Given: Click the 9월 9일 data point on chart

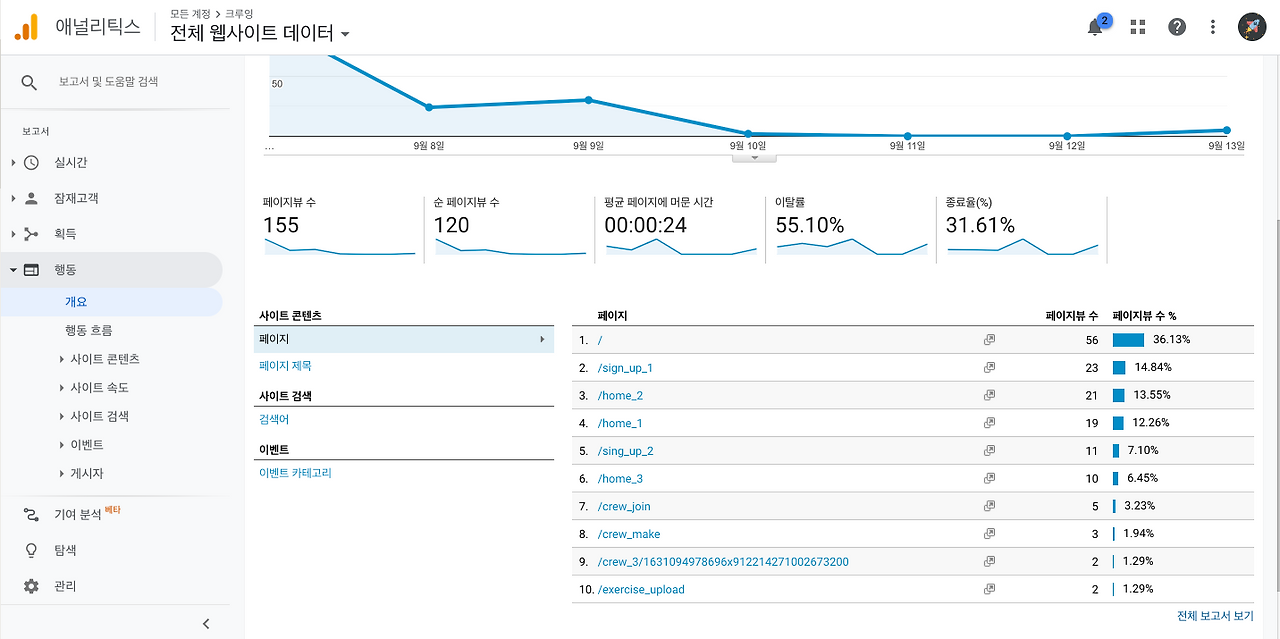Looking at the screenshot, I should tap(588, 99).
